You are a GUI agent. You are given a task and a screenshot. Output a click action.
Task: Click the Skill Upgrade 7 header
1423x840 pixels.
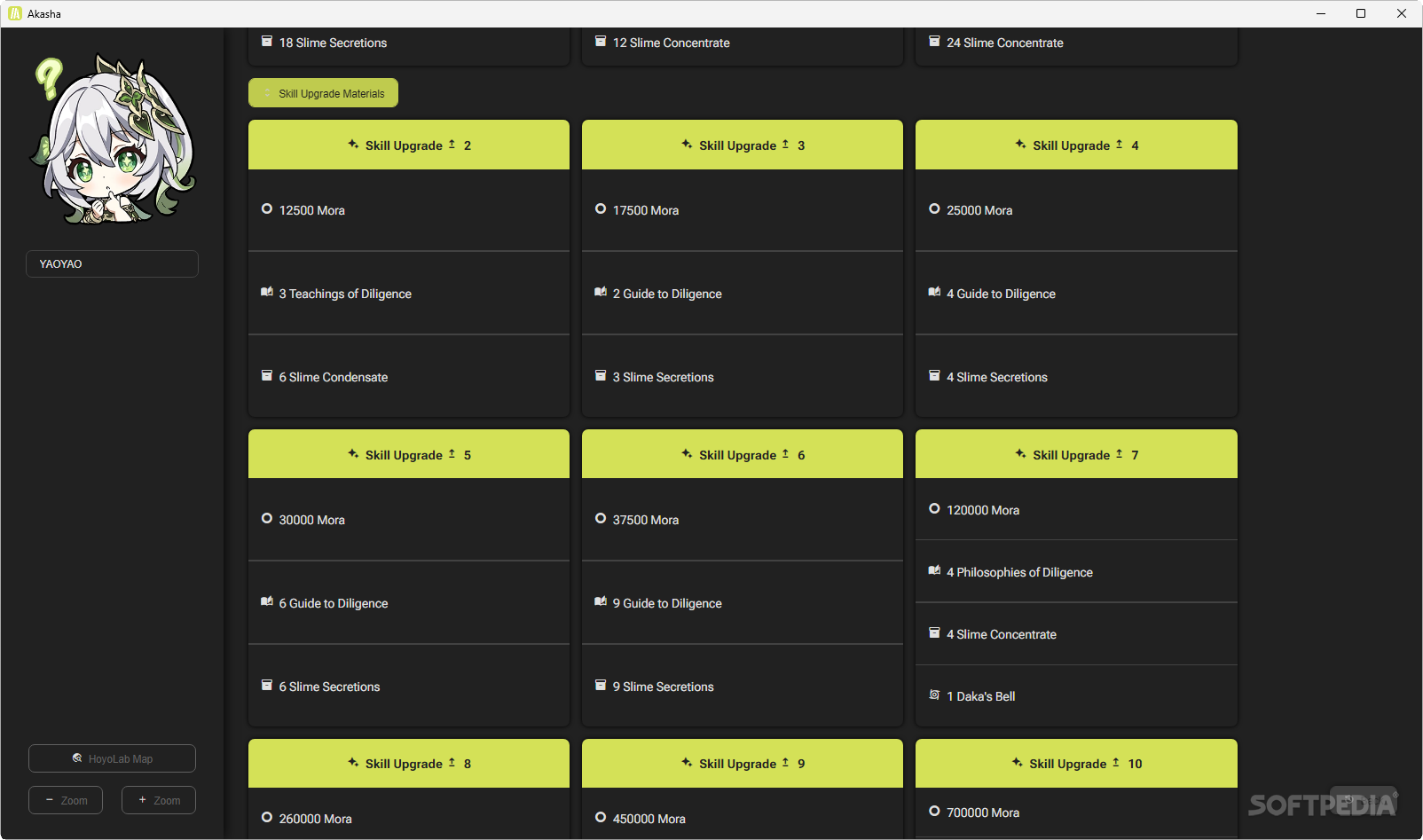tap(1076, 454)
